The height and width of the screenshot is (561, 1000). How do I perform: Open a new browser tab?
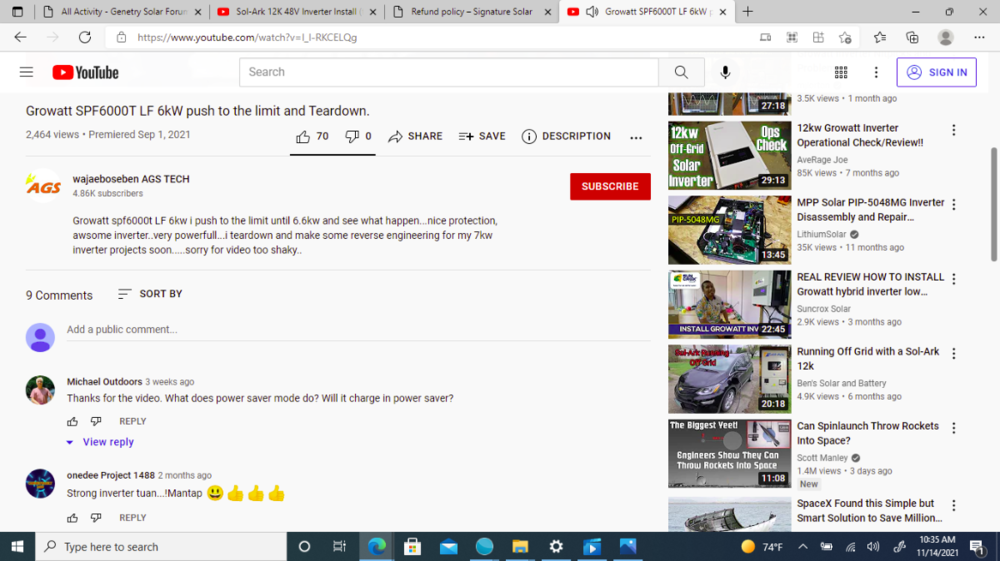click(747, 11)
